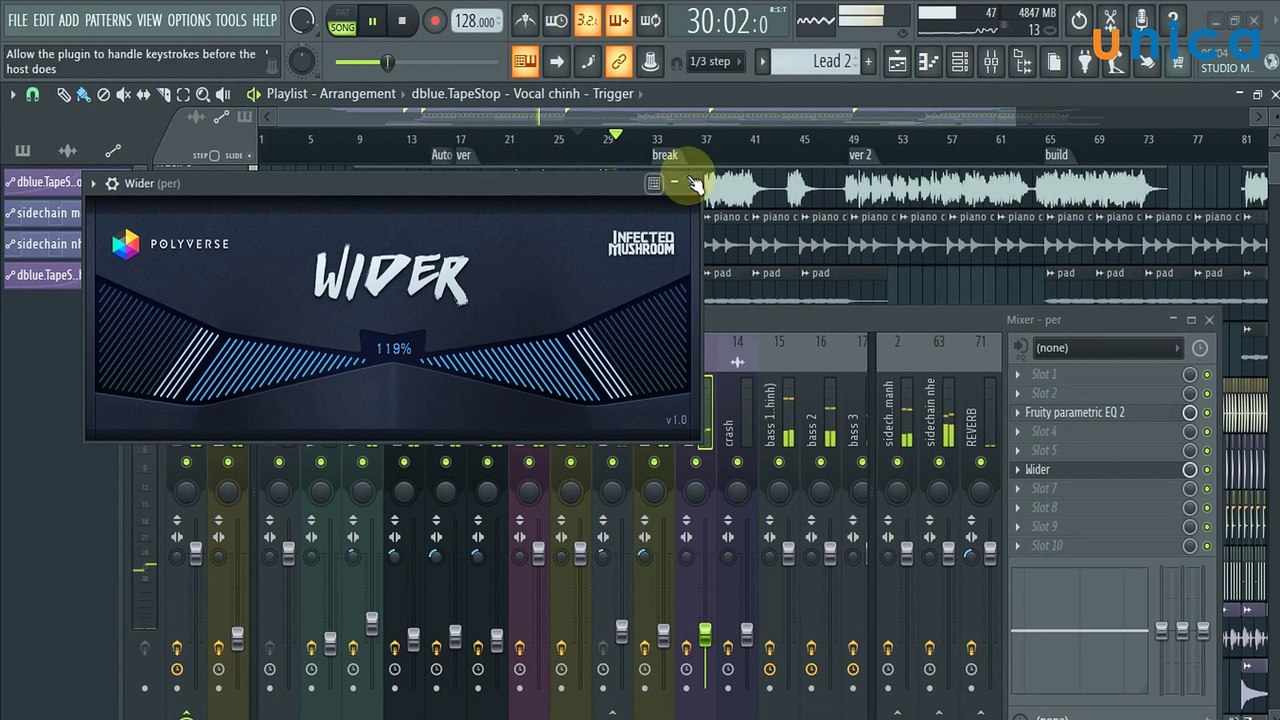1280x720 pixels.
Task: Expand the Slot 10 arrow in mixer
Action: (1019, 545)
